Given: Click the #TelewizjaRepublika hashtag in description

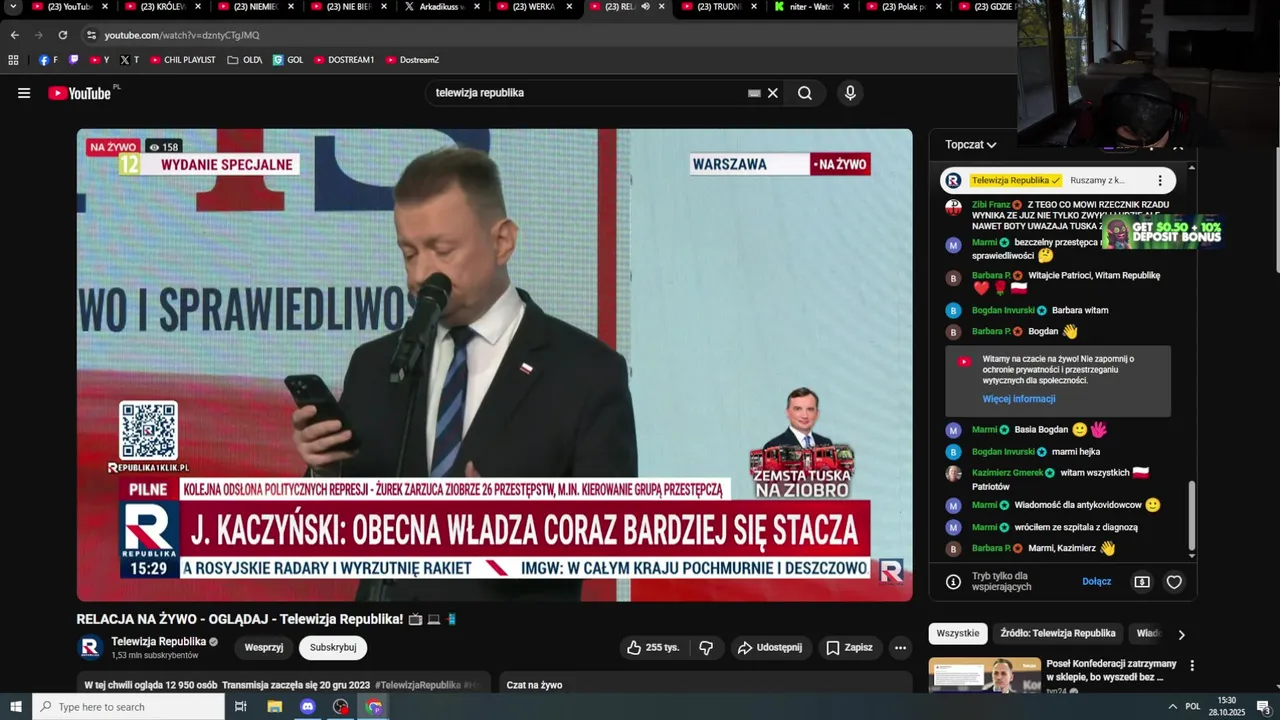Looking at the screenshot, I should pyautogui.click(x=417, y=685).
